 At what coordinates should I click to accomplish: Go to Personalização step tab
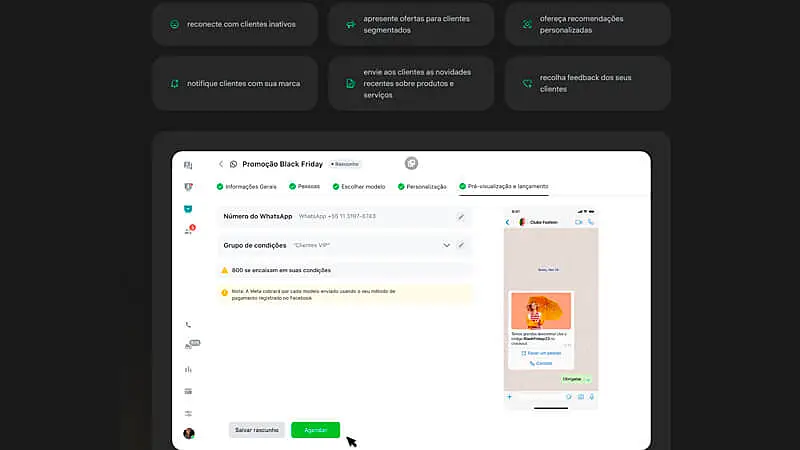pos(422,187)
